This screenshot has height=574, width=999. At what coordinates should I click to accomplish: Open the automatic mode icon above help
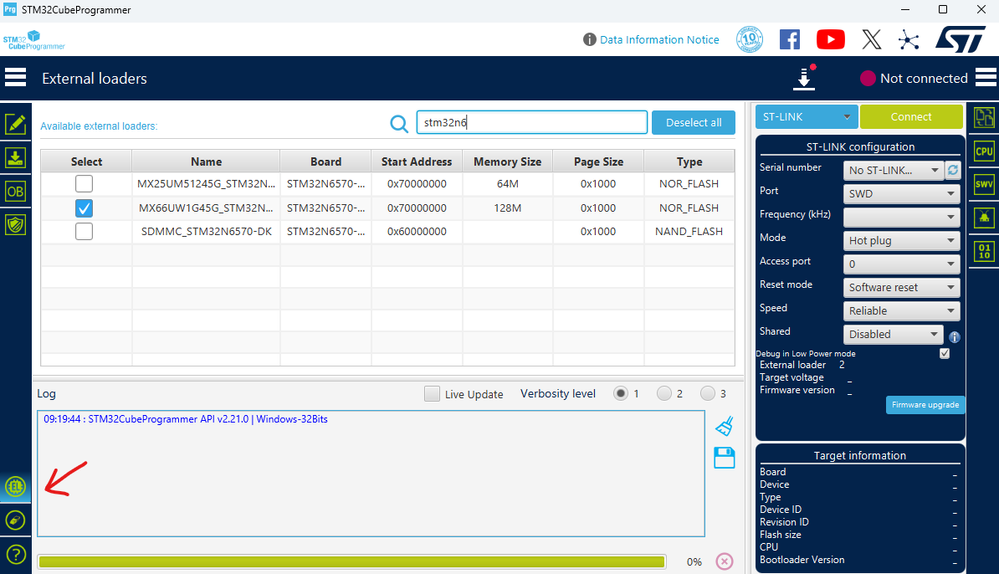[x=15, y=520]
